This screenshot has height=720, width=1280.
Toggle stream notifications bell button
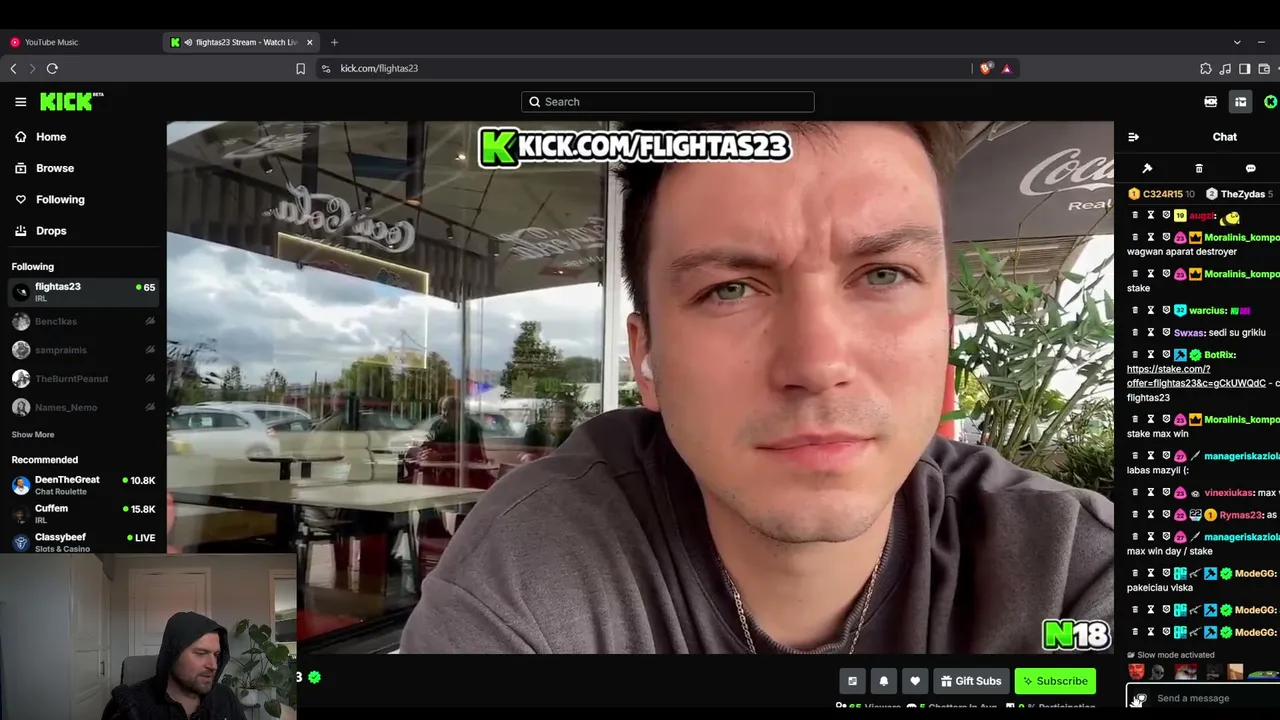883,681
